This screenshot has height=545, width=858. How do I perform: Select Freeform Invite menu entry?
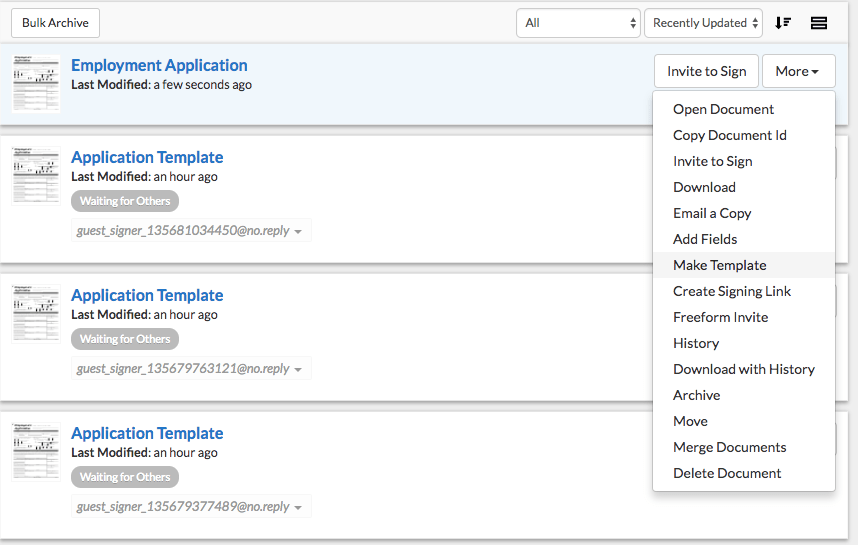click(744, 317)
